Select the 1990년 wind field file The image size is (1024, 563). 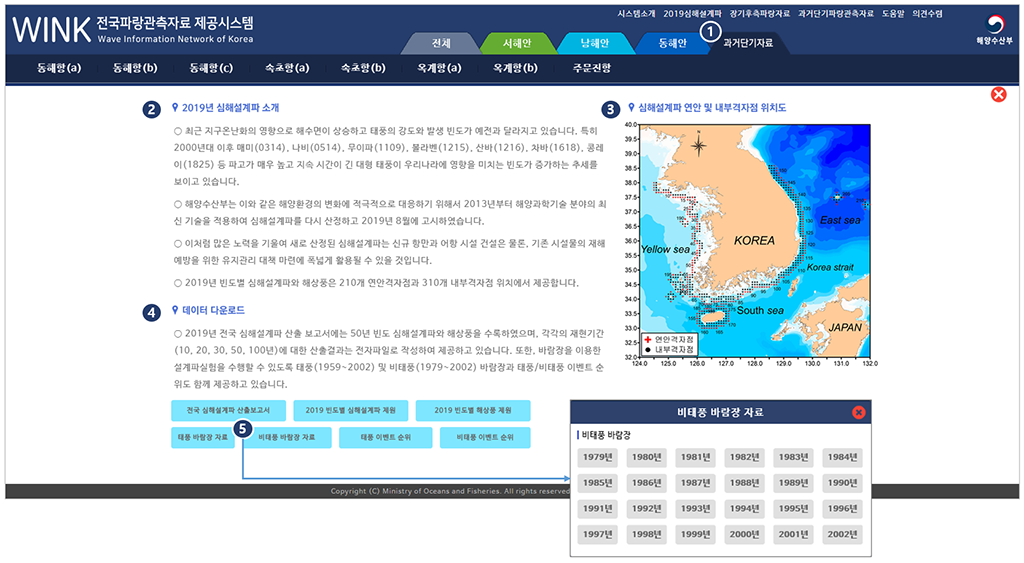click(x=842, y=483)
